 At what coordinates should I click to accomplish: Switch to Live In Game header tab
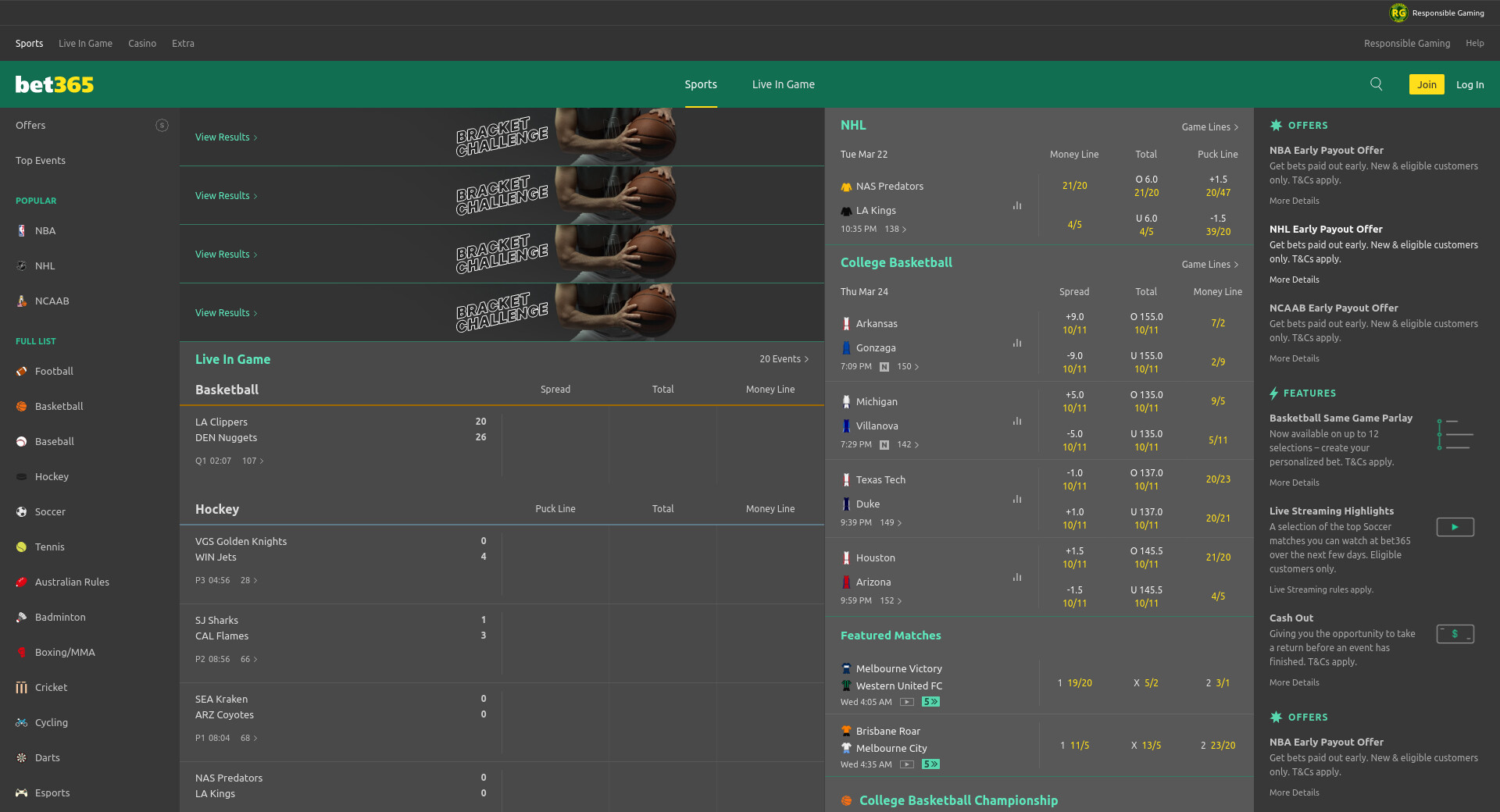click(783, 84)
